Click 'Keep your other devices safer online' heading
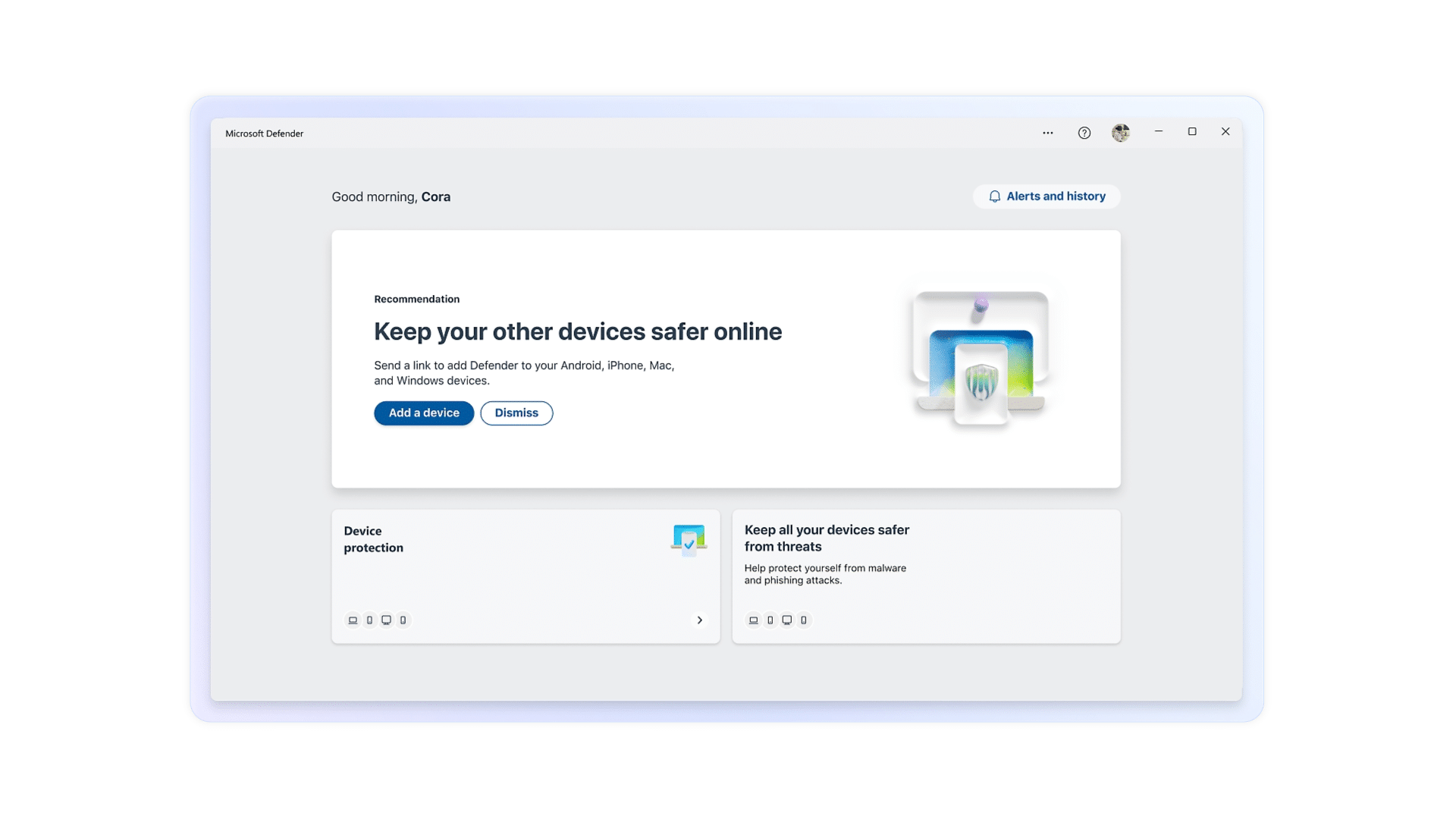 tap(578, 331)
